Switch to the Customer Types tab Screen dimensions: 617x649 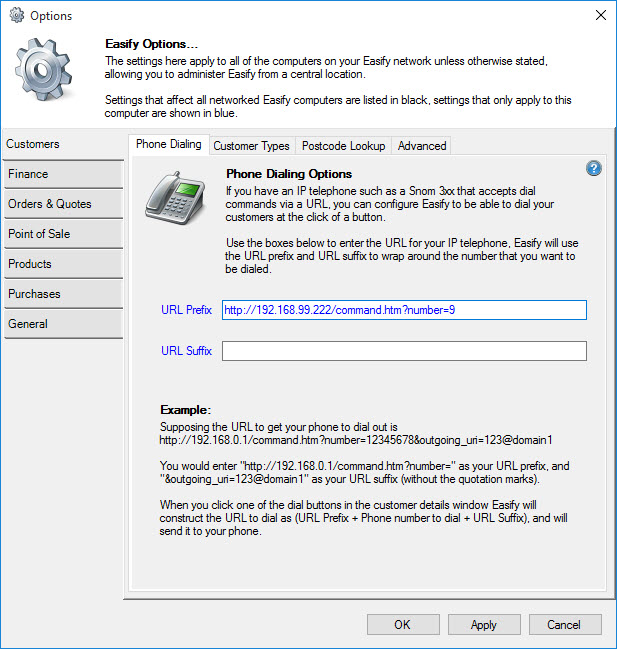point(251,146)
